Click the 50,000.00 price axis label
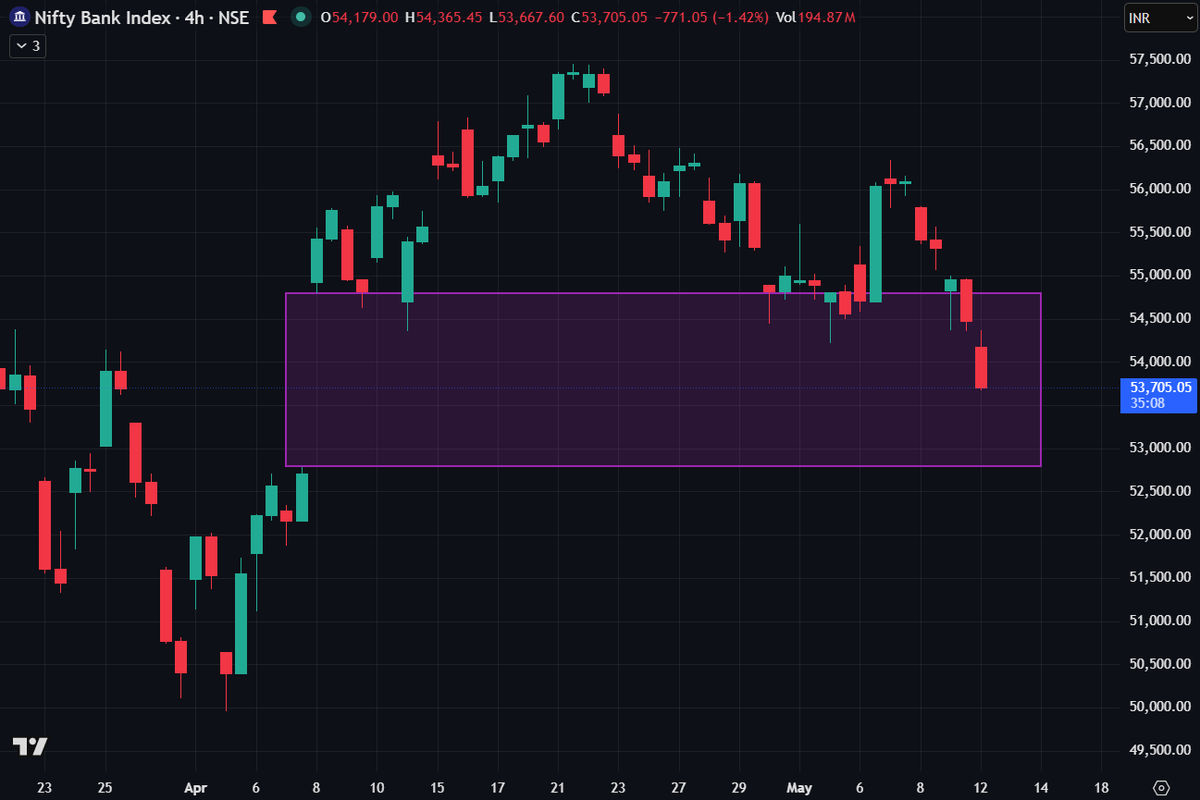1200x800 pixels. pos(1160,706)
